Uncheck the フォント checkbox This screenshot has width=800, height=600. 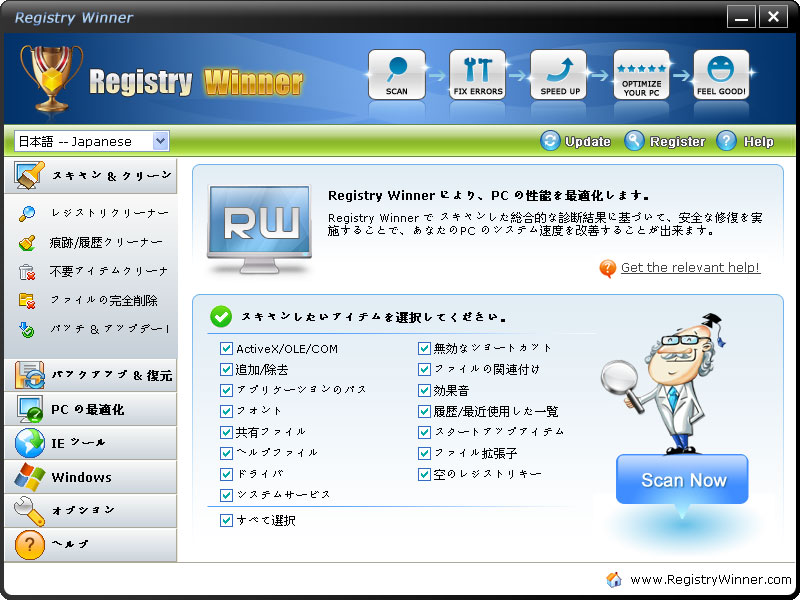pos(226,411)
